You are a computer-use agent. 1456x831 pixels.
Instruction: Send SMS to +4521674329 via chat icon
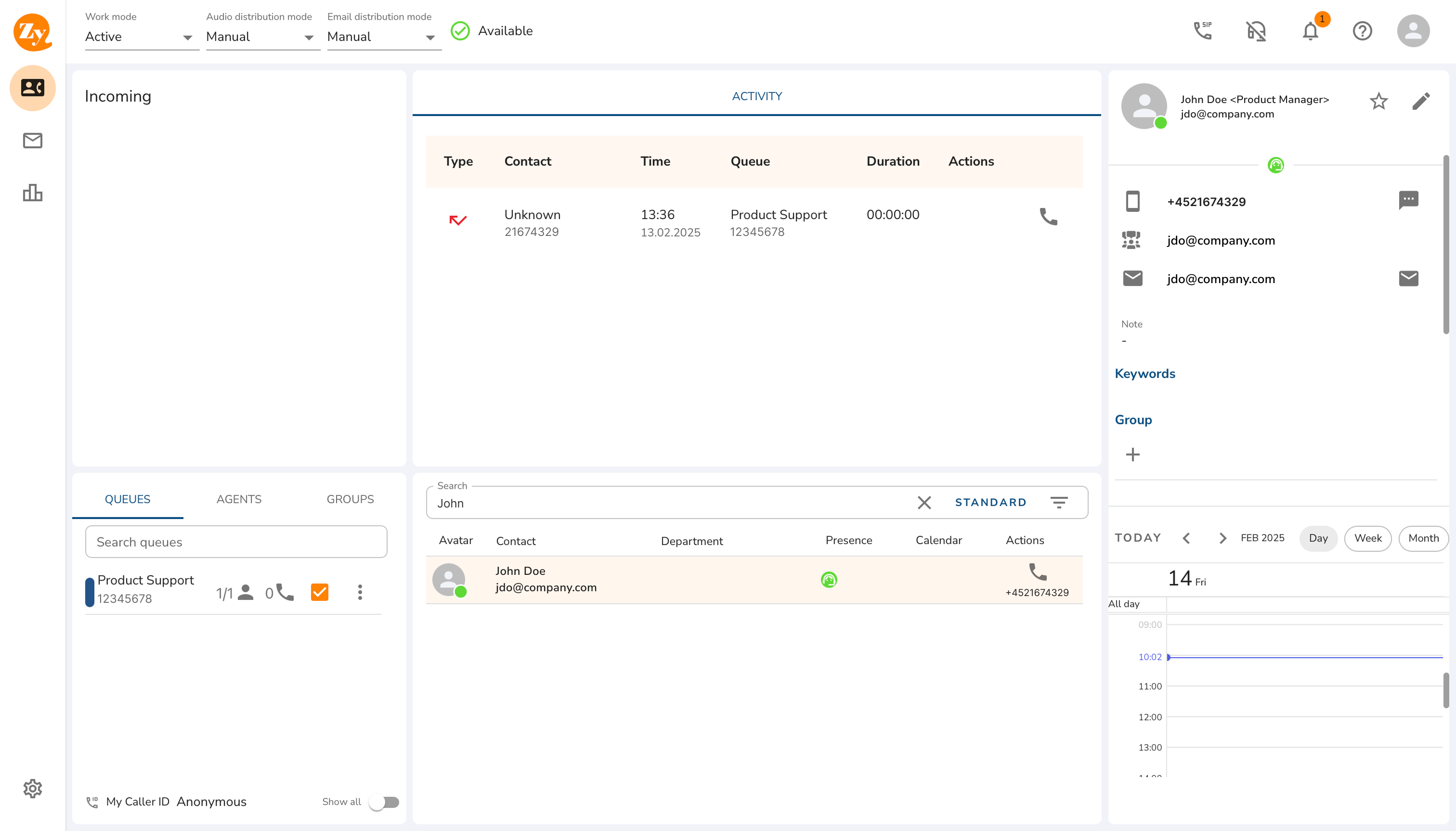click(x=1408, y=200)
